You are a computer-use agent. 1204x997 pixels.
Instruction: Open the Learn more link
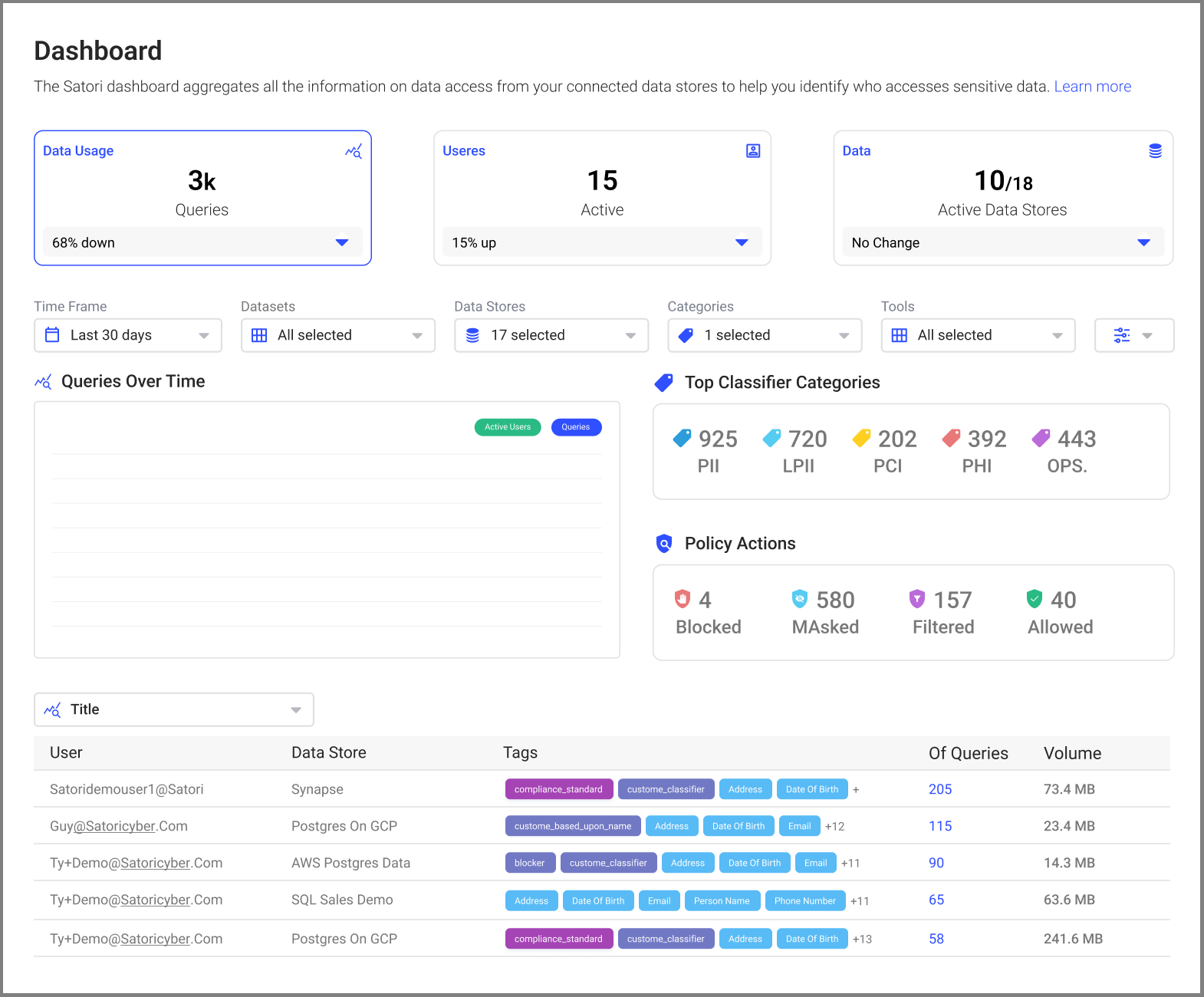[x=1093, y=87]
